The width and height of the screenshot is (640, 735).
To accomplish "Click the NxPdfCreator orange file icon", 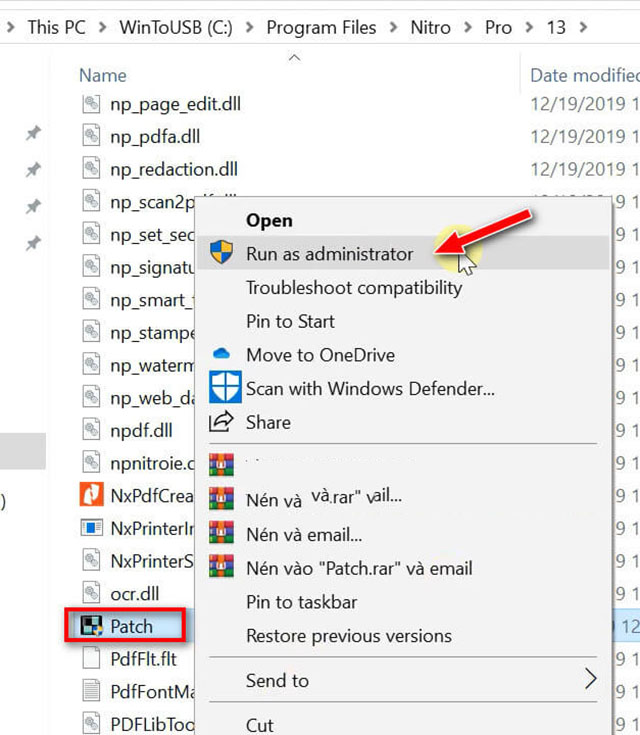I will pos(92,495).
